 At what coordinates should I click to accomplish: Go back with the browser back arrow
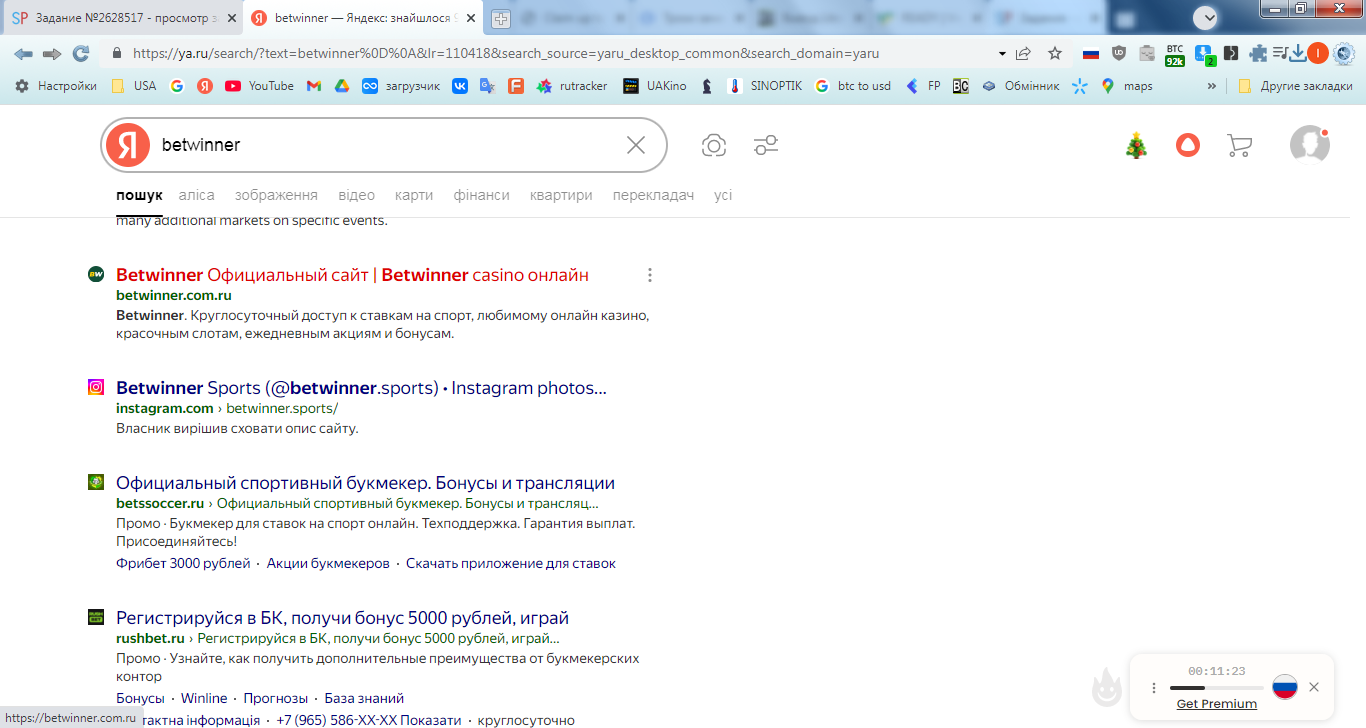[x=23, y=54]
